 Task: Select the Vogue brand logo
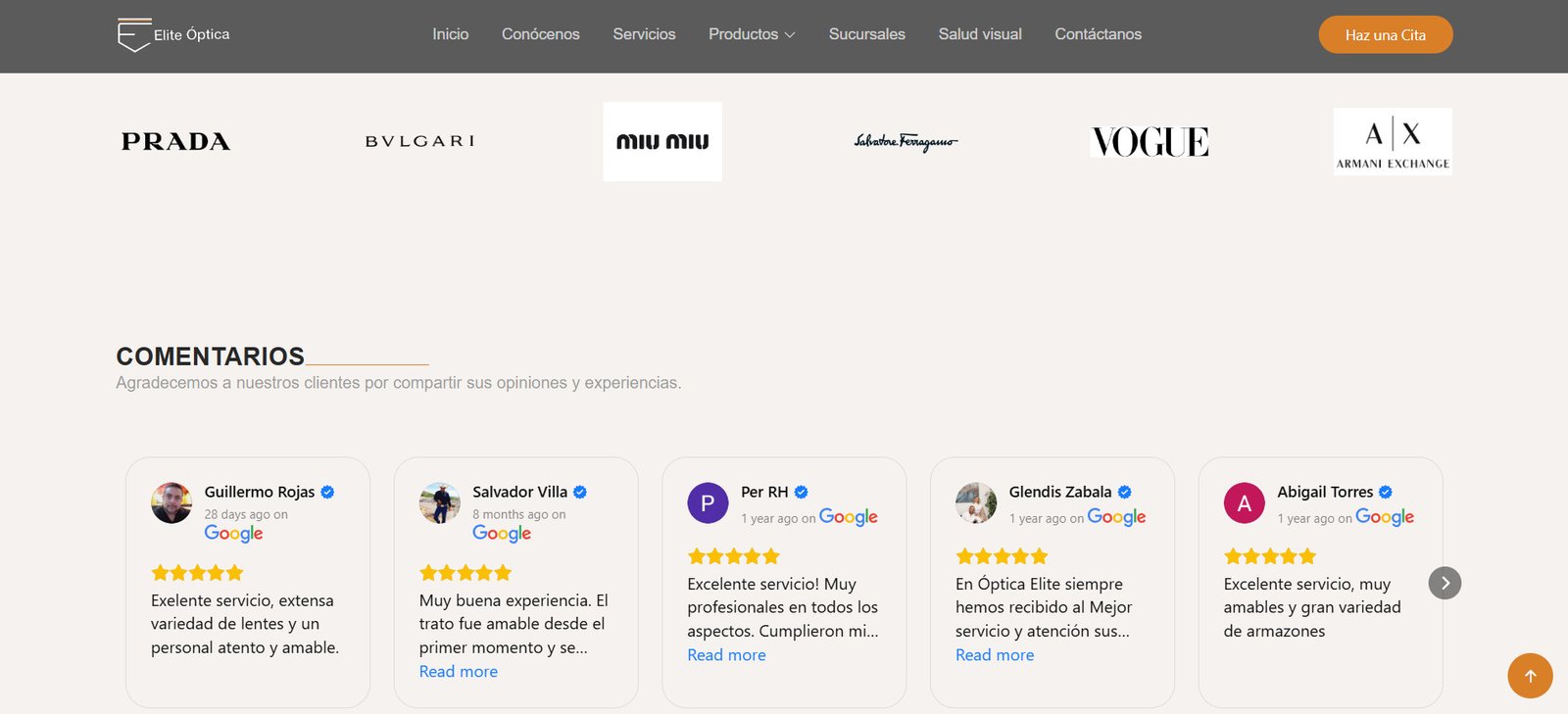tap(1150, 142)
